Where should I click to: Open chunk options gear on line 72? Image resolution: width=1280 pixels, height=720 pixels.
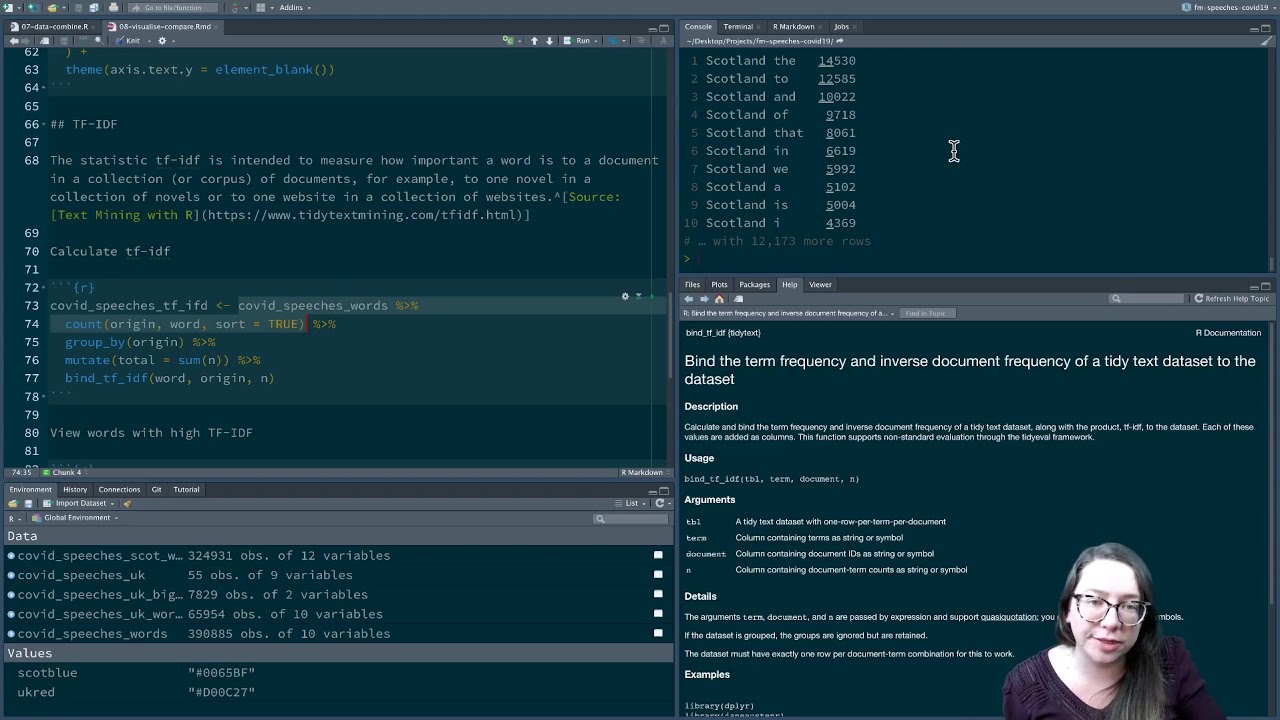pyautogui.click(x=625, y=296)
